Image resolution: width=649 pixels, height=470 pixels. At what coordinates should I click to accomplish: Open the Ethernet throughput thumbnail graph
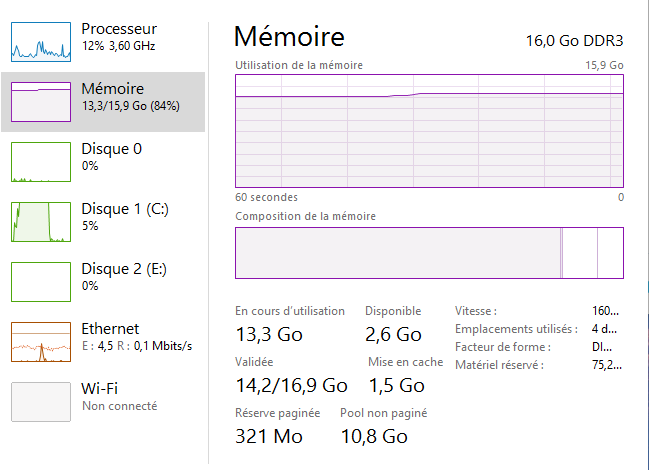pos(40,342)
